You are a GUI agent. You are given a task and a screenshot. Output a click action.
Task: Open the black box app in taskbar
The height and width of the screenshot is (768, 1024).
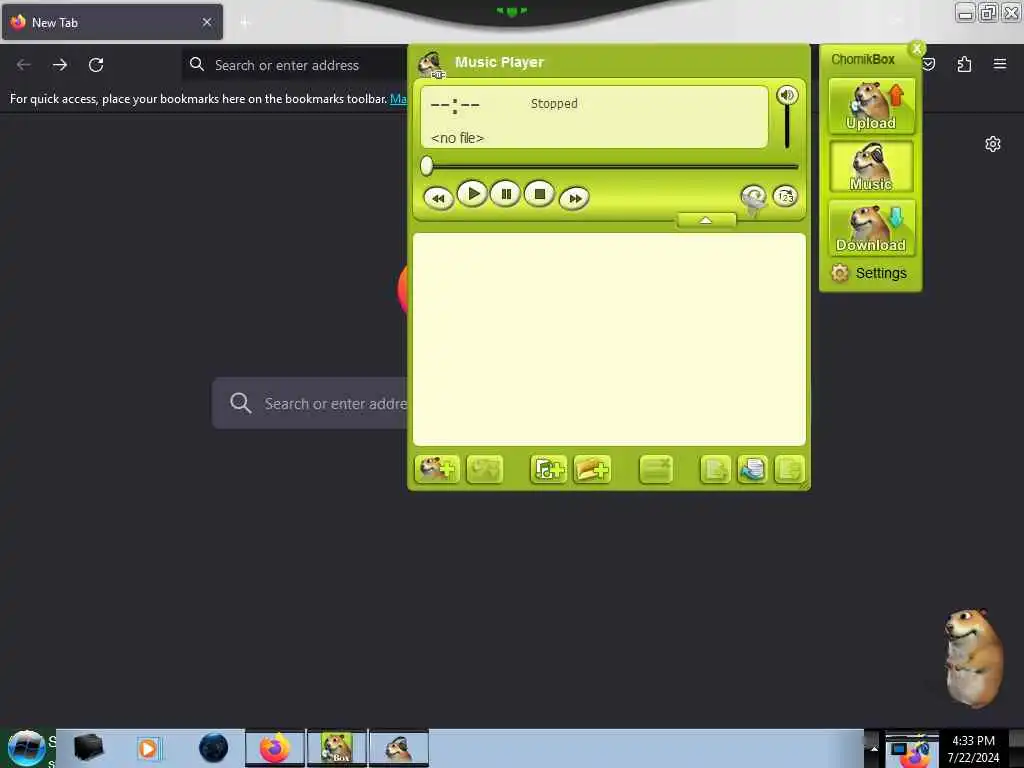pos(89,748)
